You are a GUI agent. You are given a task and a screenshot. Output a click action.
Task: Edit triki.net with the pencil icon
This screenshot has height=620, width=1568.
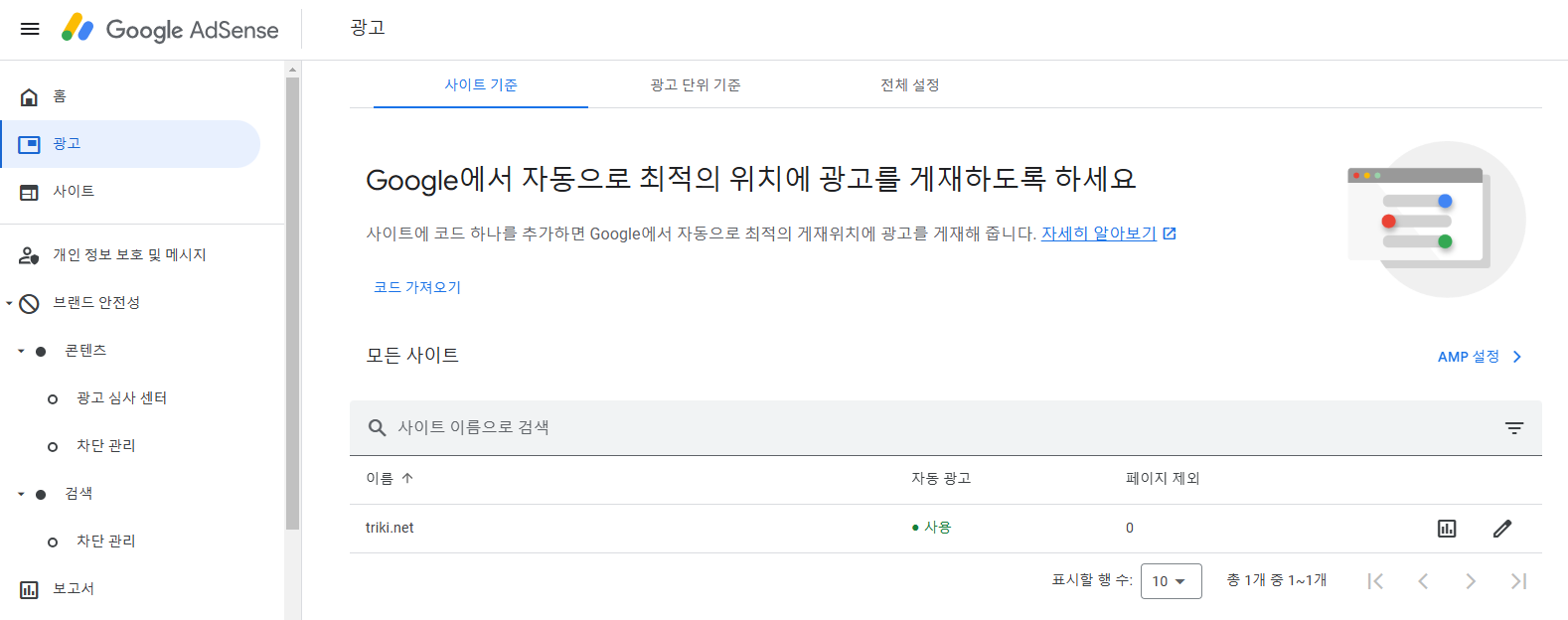(1502, 529)
